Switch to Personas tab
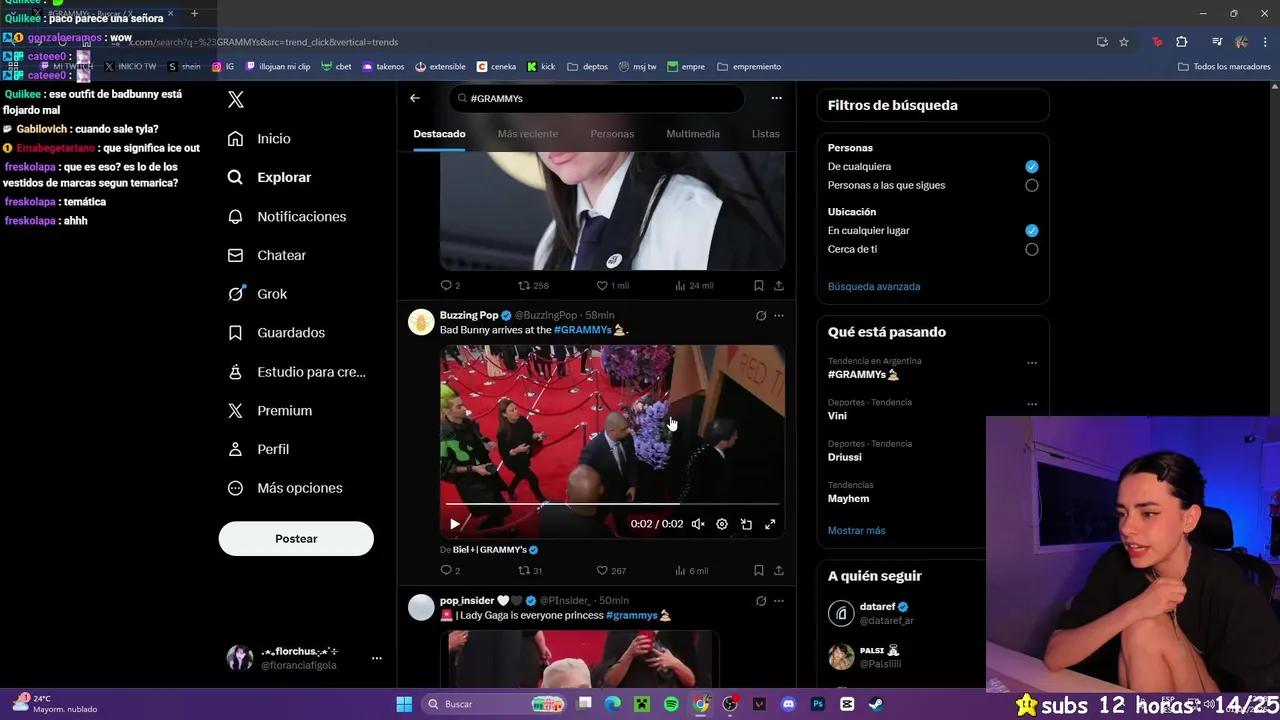This screenshot has height=720, width=1280. pos(612,134)
